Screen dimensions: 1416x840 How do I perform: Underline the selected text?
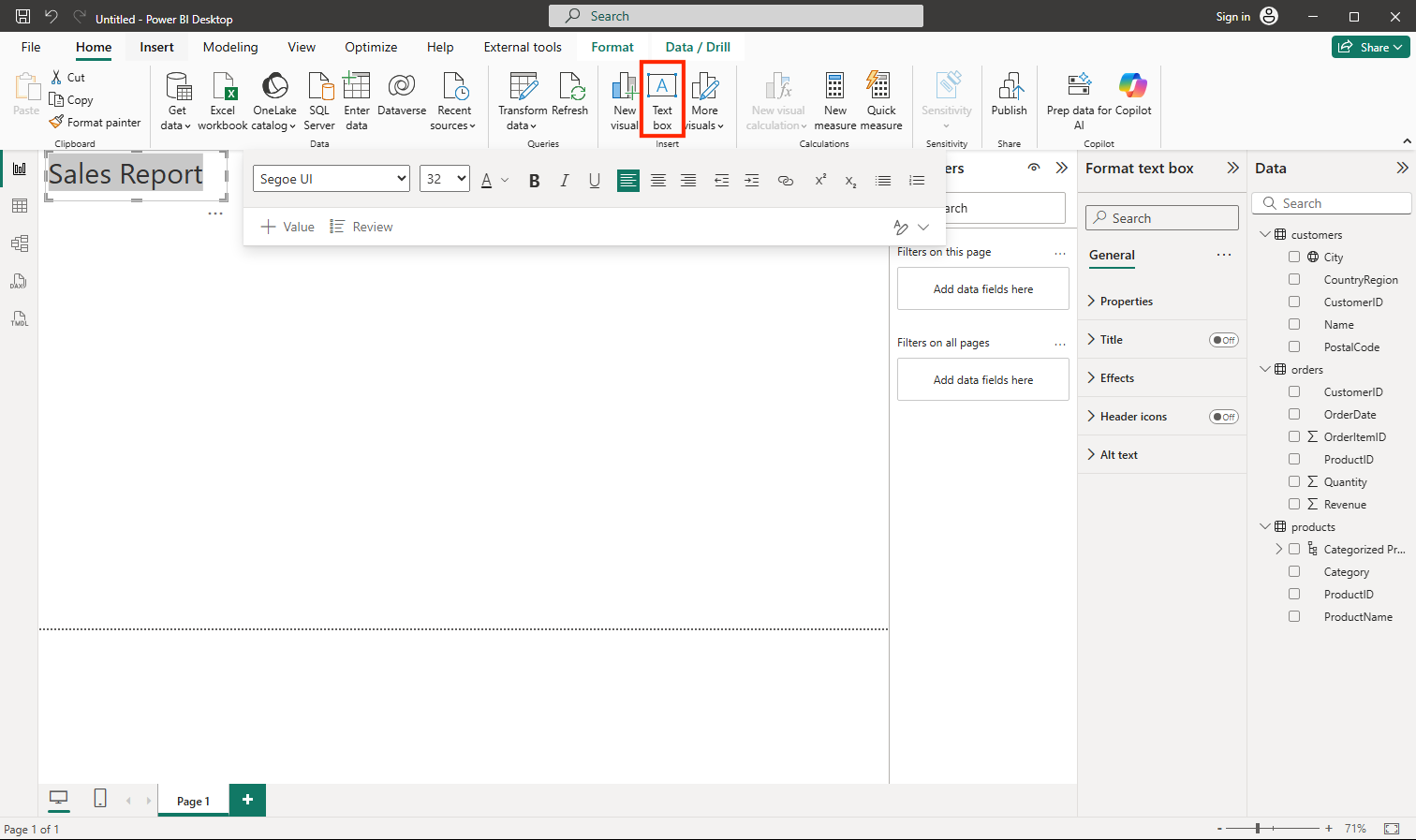point(595,181)
